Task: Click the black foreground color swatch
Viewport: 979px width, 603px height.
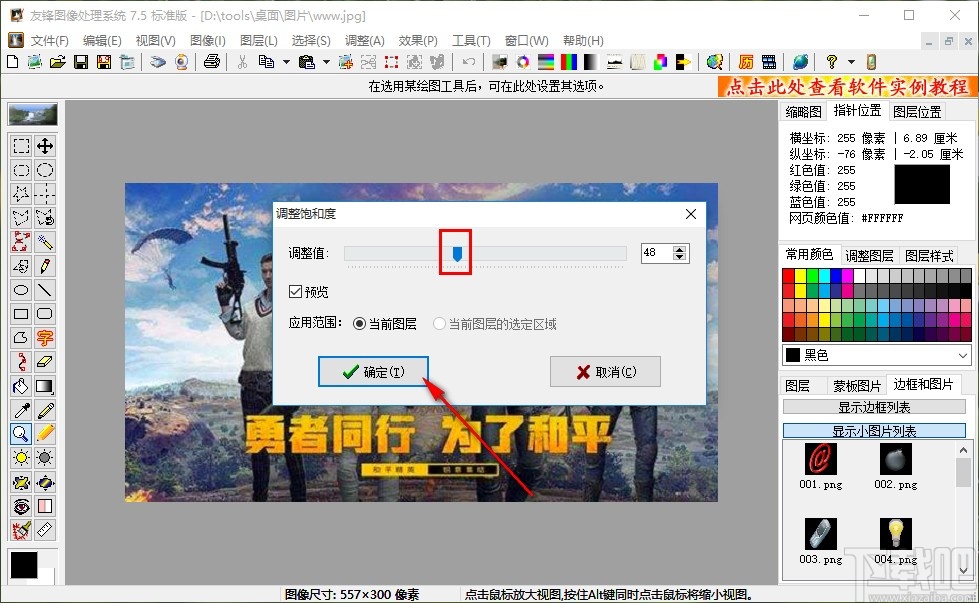Action: tap(24, 564)
